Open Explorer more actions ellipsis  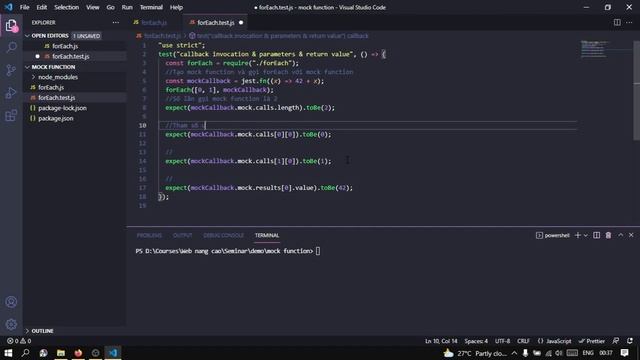coord(116,22)
